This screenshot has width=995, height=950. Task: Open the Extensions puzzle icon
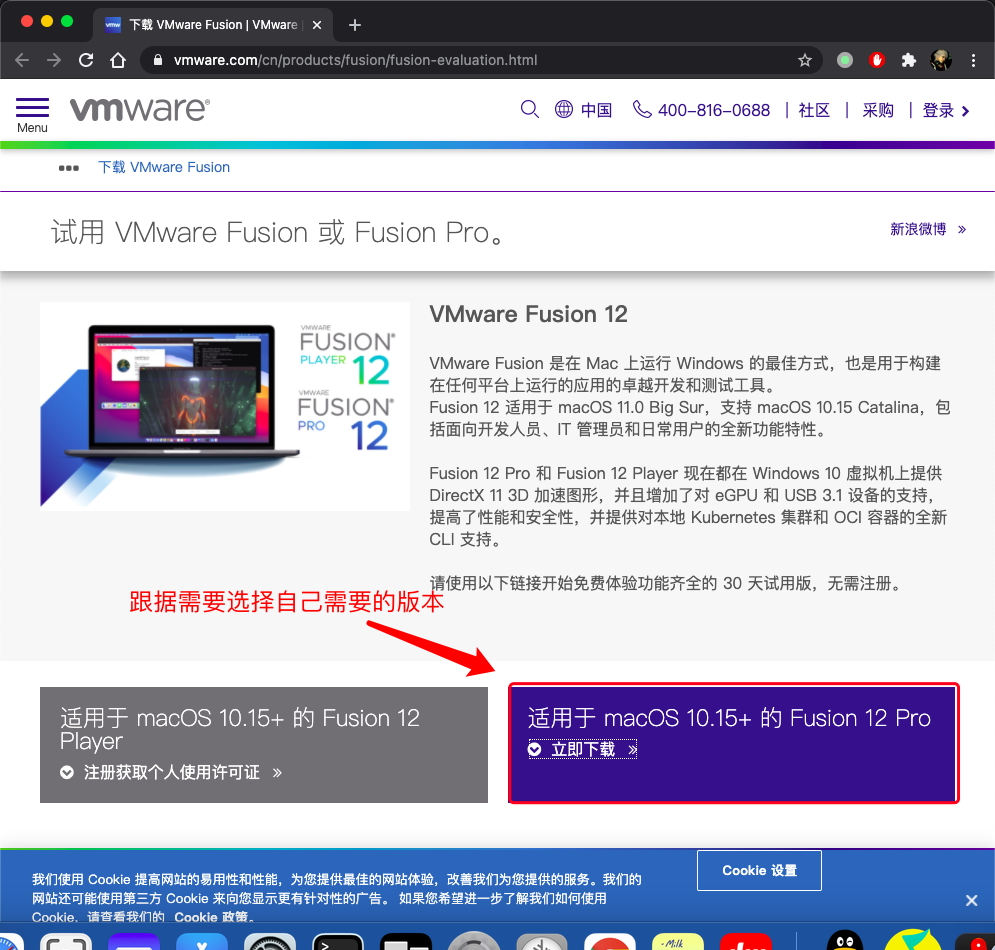coord(909,60)
